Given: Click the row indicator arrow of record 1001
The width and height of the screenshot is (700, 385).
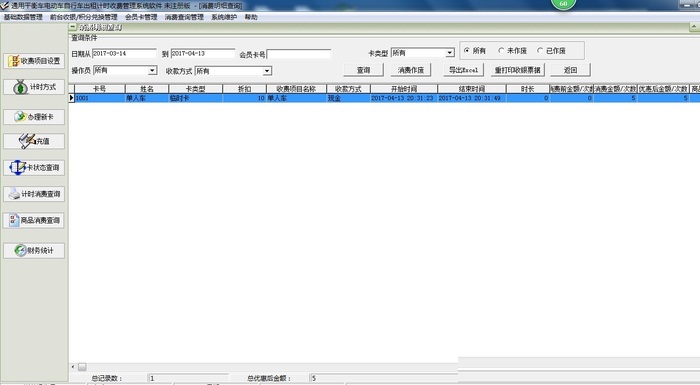Looking at the screenshot, I should pyautogui.click(x=71, y=98).
